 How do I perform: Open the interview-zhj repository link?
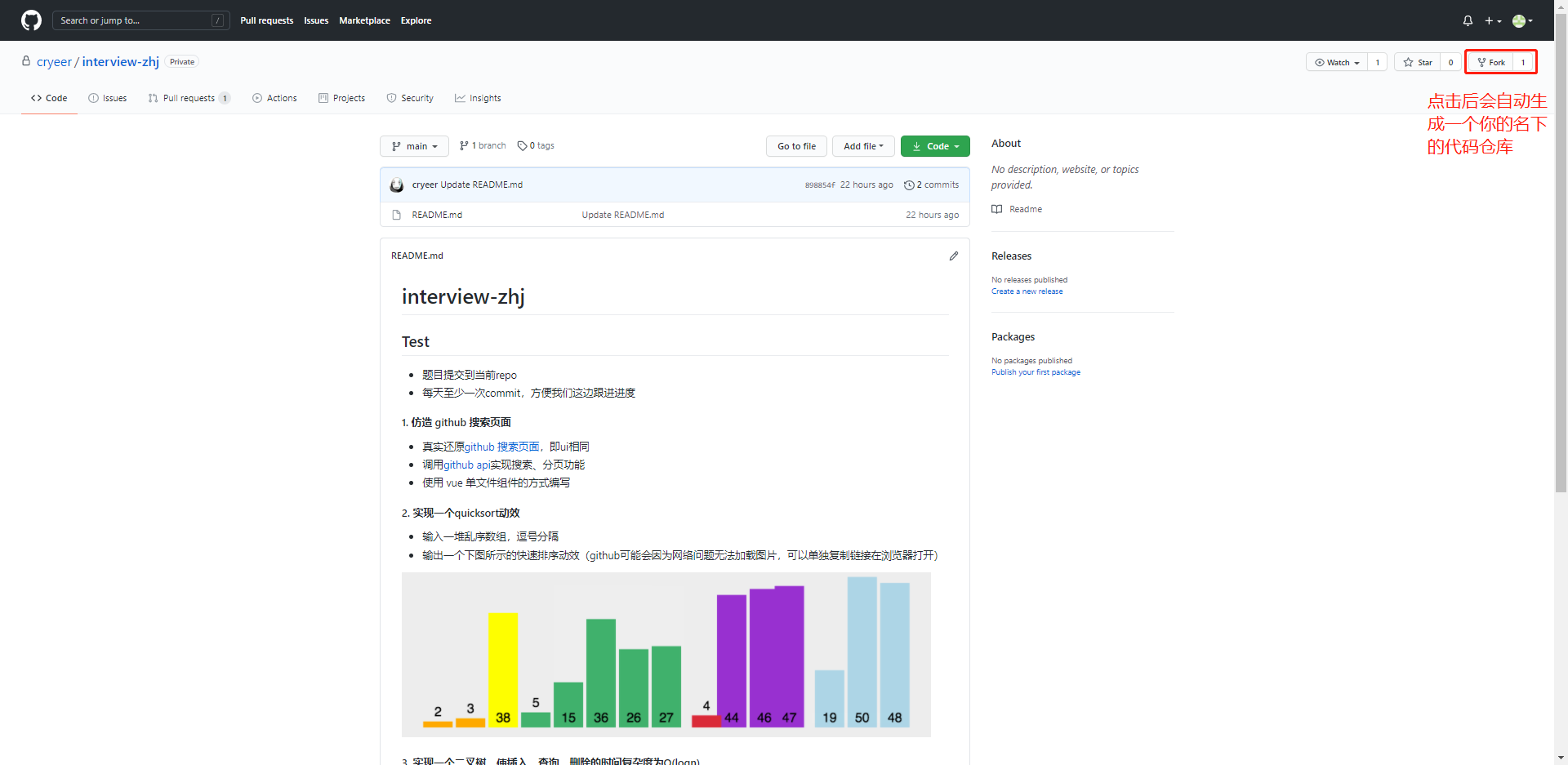coord(121,62)
